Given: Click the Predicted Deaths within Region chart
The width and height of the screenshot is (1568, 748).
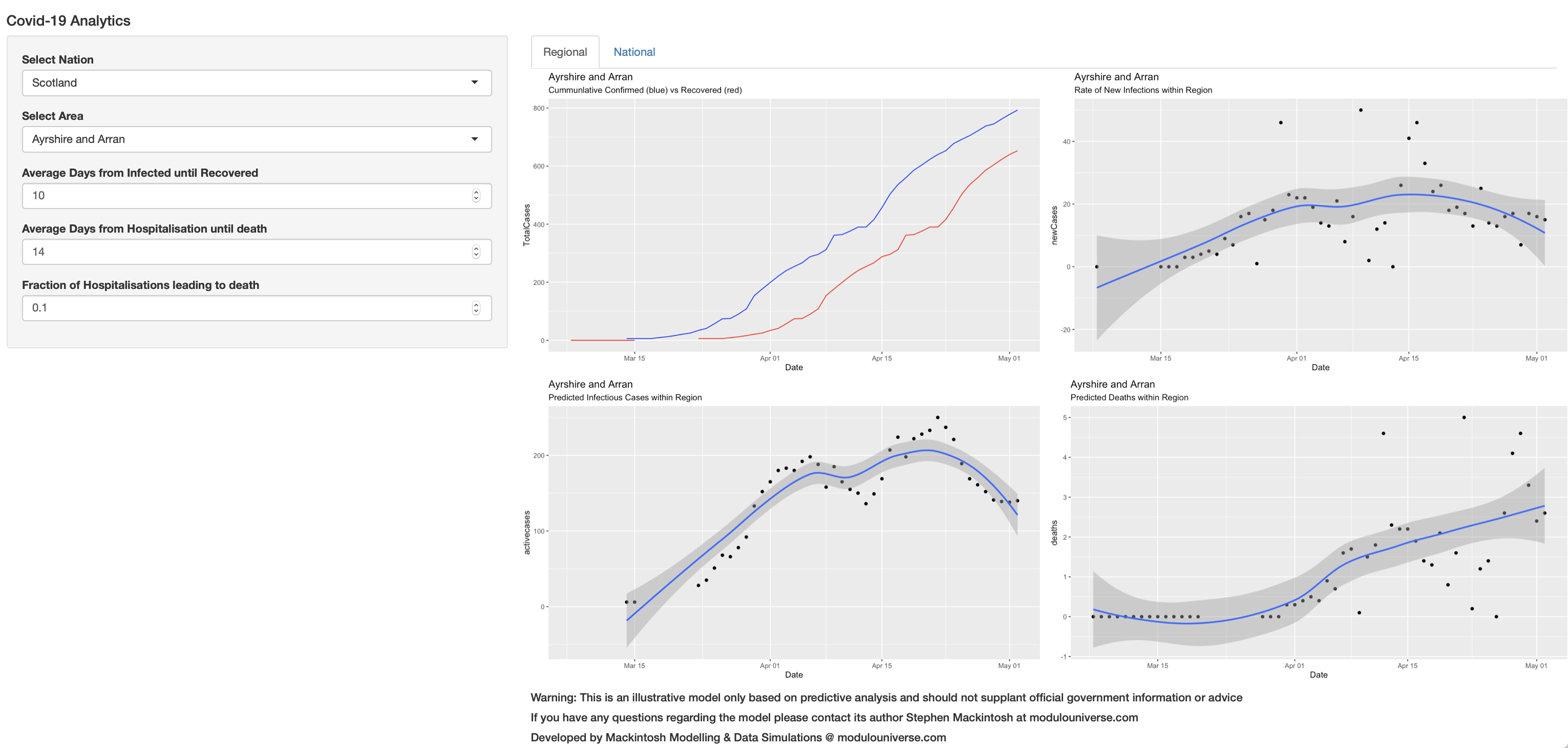Looking at the screenshot, I should tap(1319, 533).
